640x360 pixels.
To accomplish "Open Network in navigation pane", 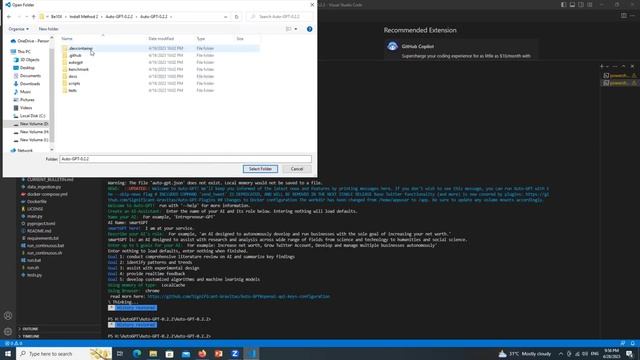I will tap(24, 150).
